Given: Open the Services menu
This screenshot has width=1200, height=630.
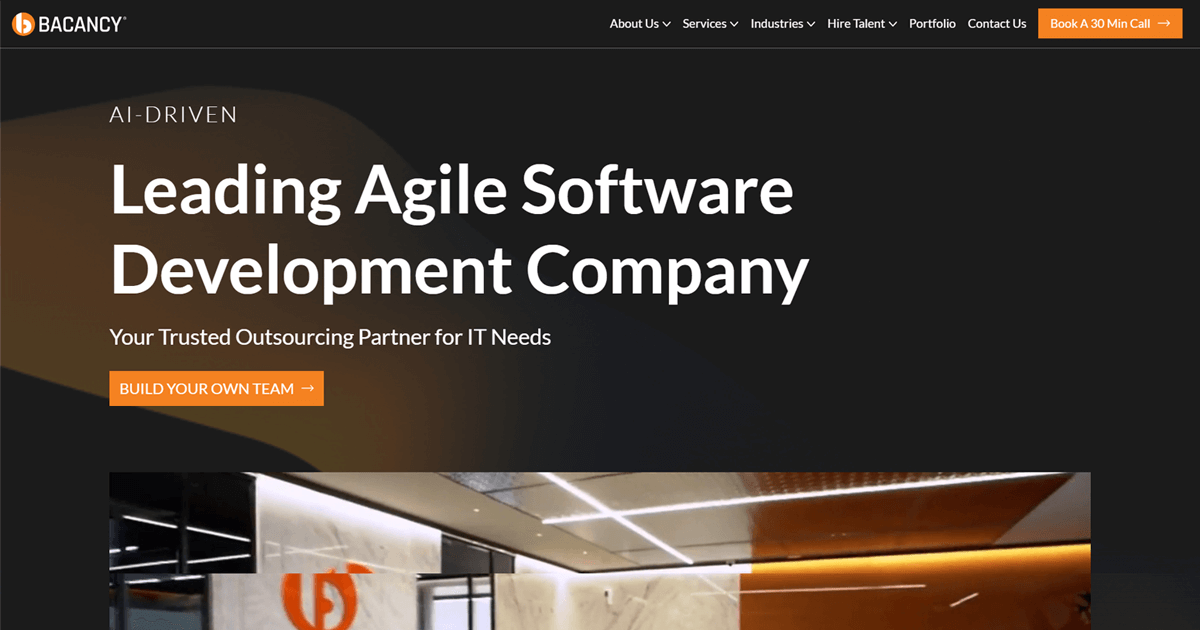Looking at the screenshot, I should [x=704, y=24].
